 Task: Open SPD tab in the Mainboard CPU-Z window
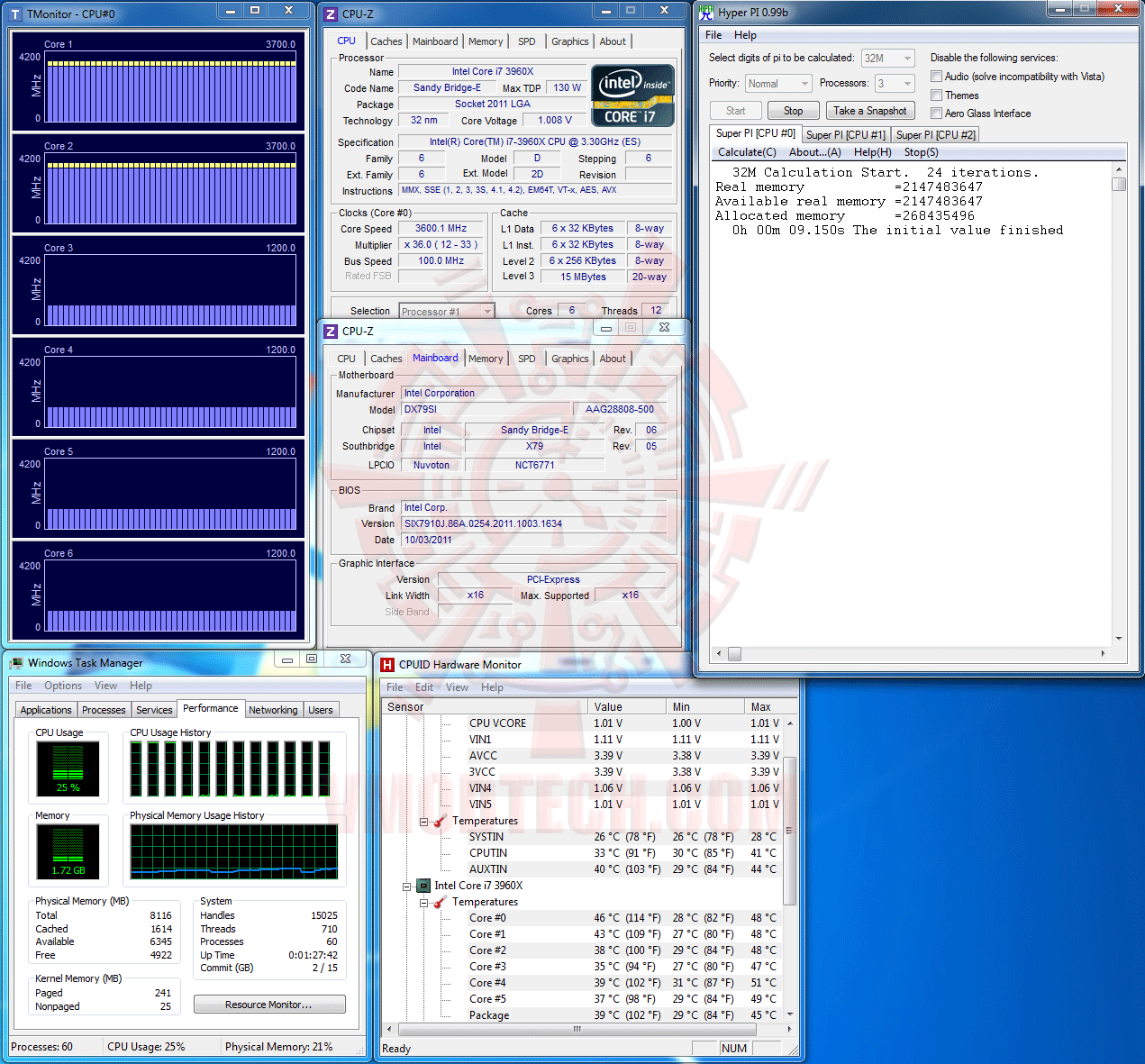[527, 359]
